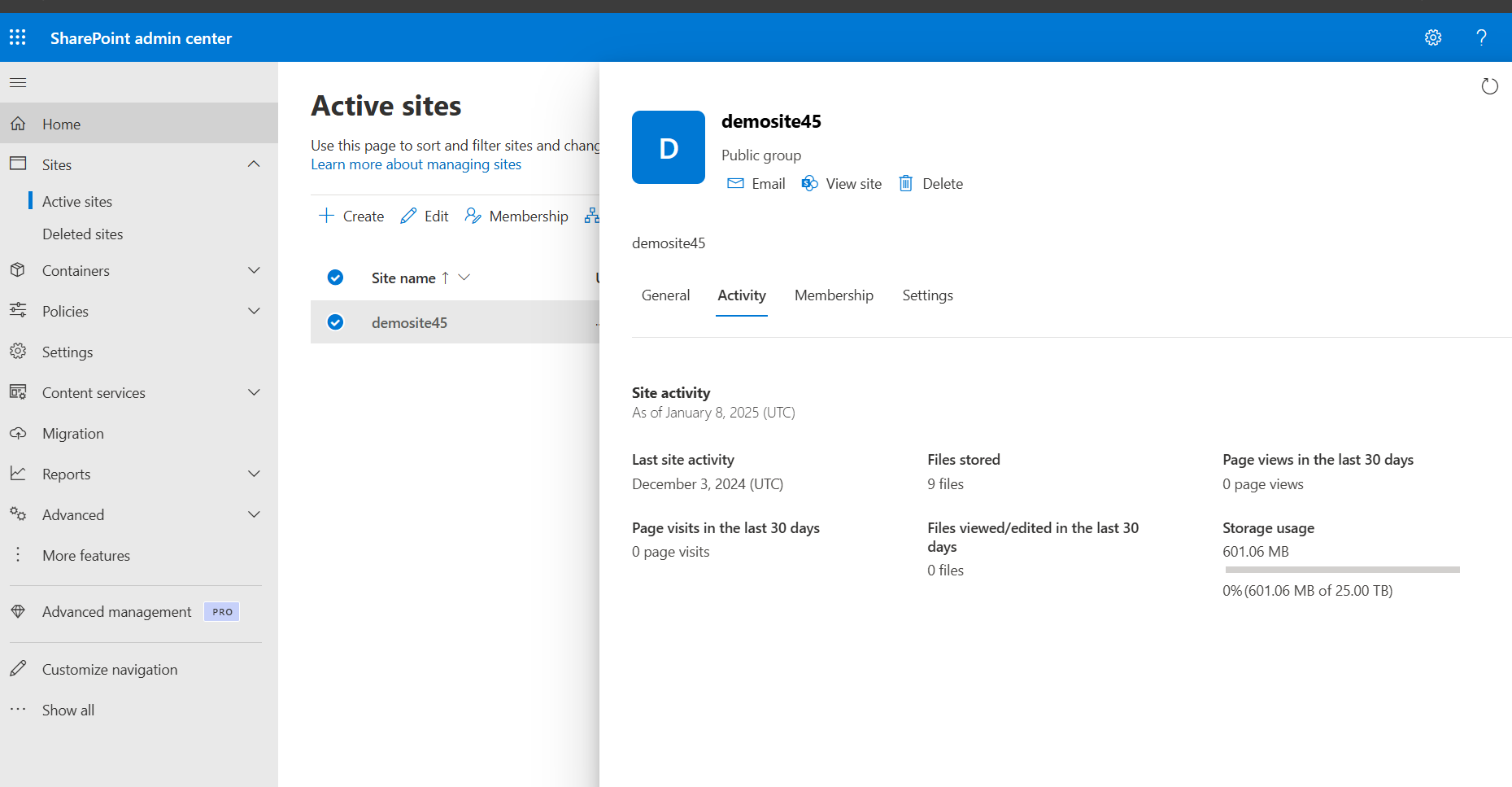Click the Settings gear icon in sidebar

point(18,351)
